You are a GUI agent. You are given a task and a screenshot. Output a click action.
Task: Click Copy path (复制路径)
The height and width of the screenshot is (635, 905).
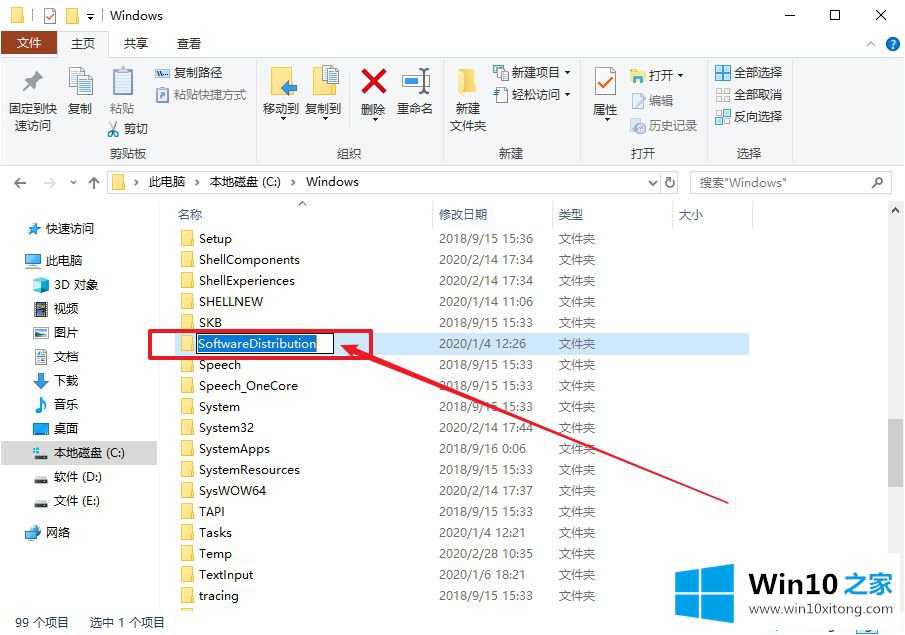point(189,73)
